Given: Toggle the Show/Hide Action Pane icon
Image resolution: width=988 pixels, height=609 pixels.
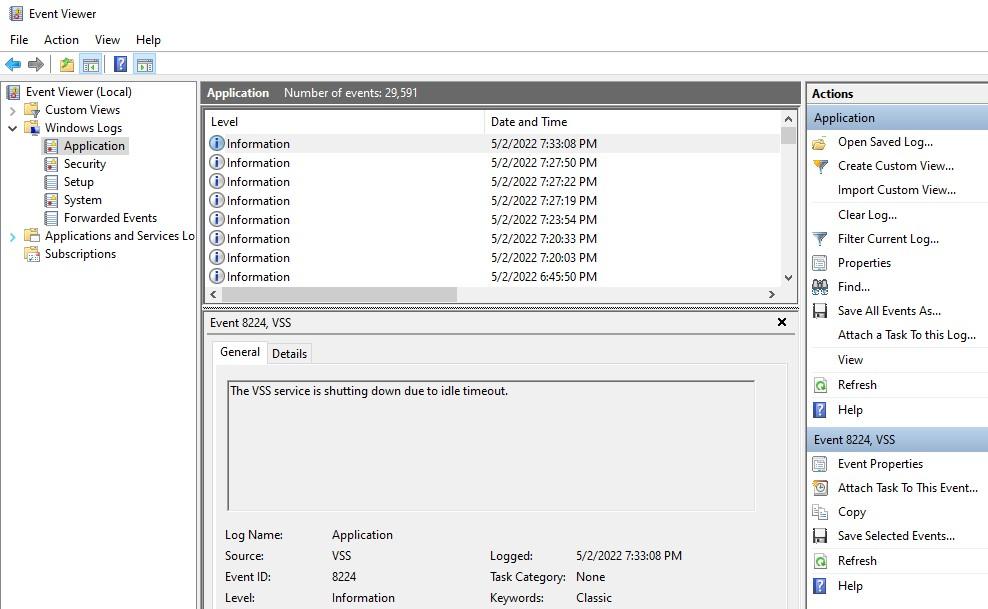Looking at the screenshot, I should pos(145,64).
